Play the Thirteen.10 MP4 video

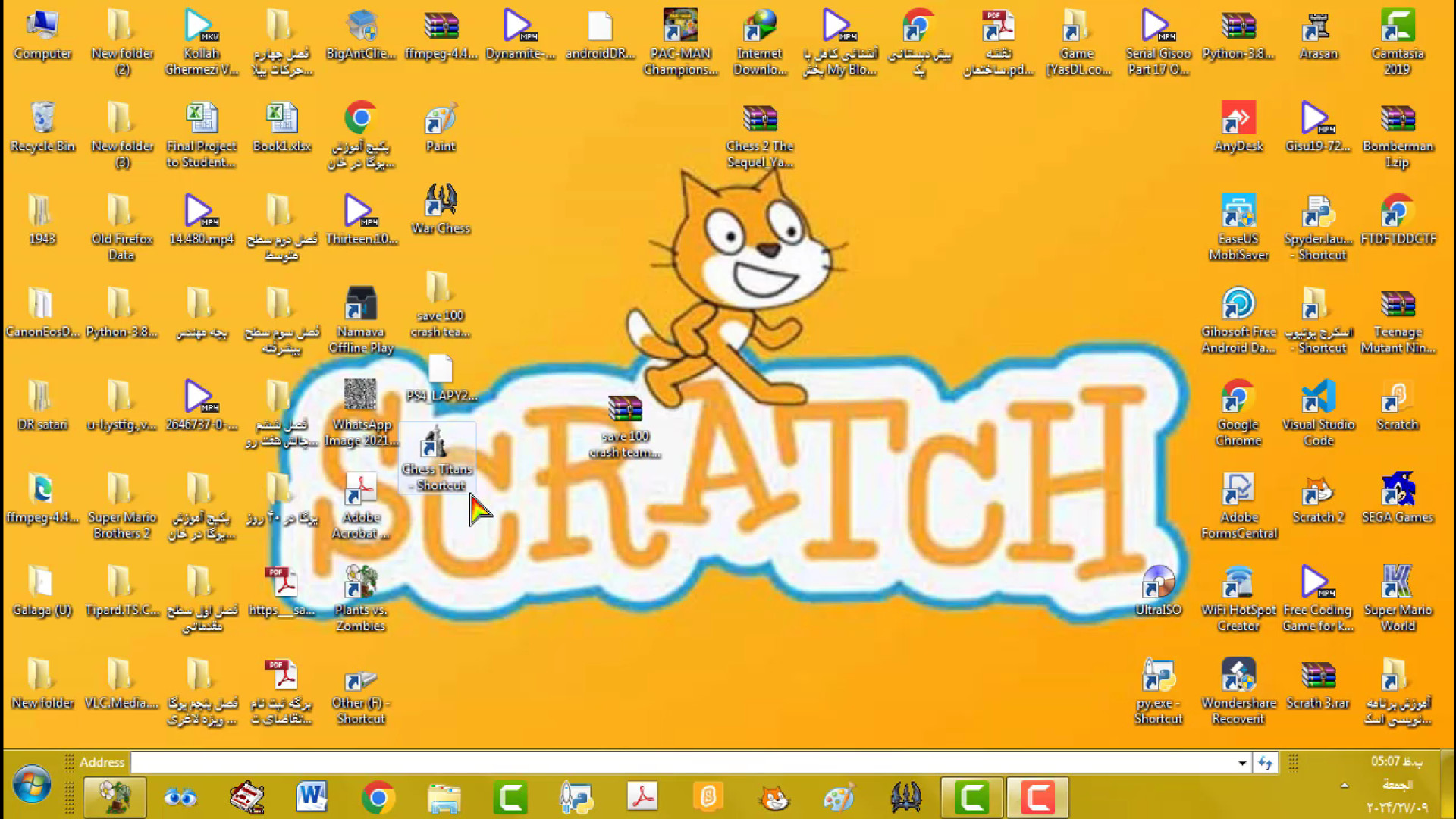pyautogui.click(x=361, y=220)
